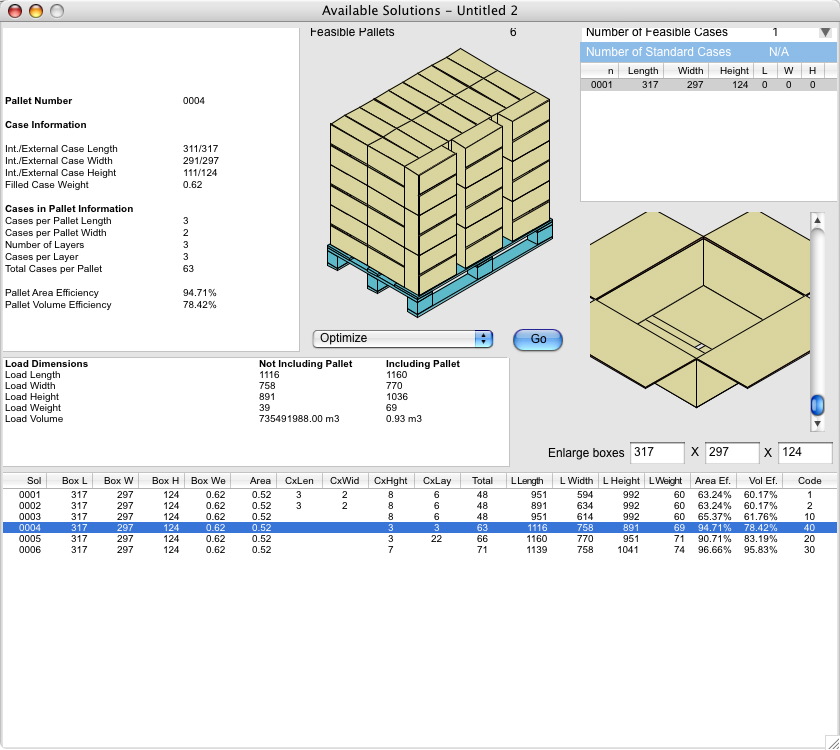Select solution row 0005
The height and width of the screenshot is (750, 840).
coord(419,539)
